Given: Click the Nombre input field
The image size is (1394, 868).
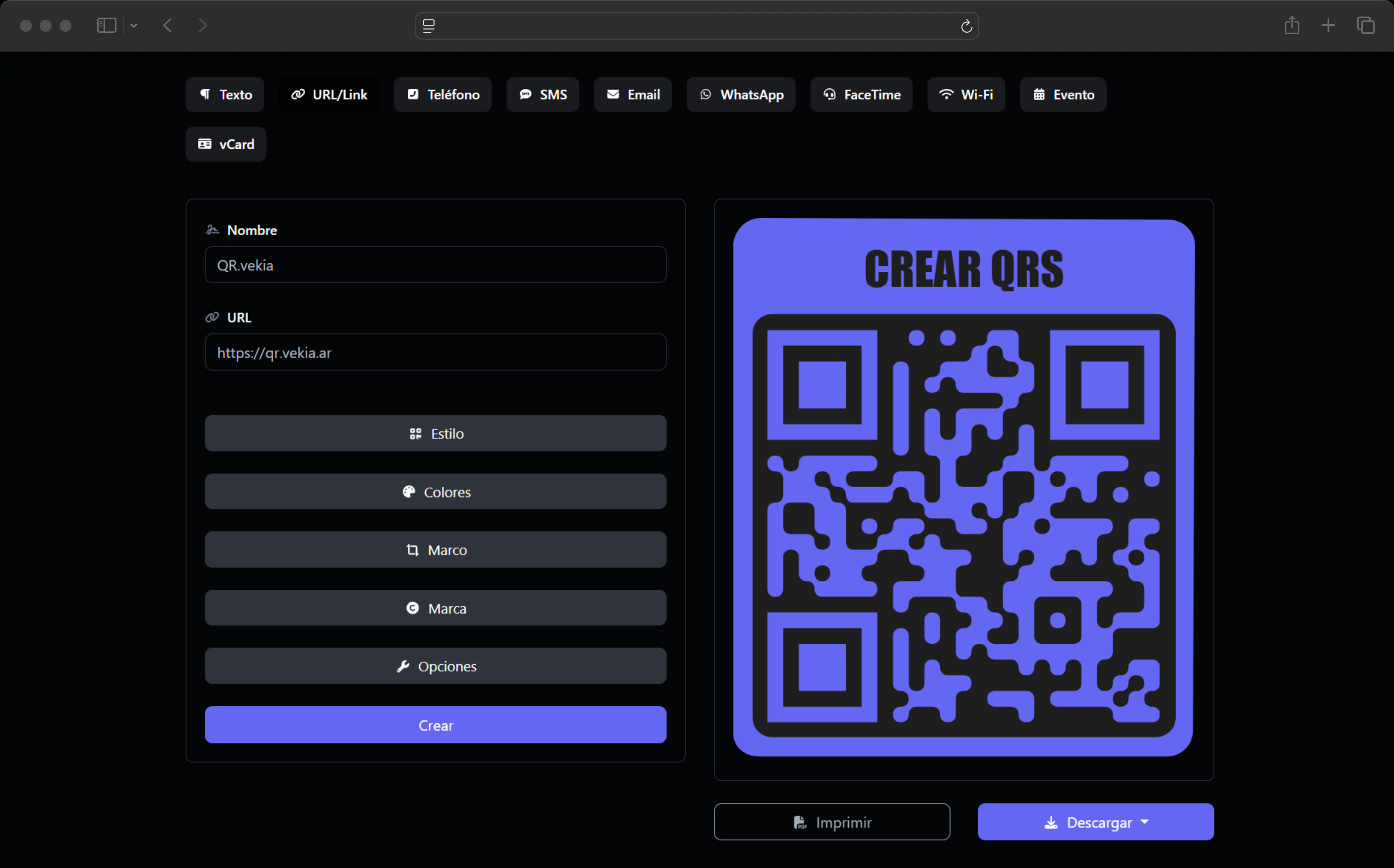Looking at the screenshot, I should click(x=435, y=265).
